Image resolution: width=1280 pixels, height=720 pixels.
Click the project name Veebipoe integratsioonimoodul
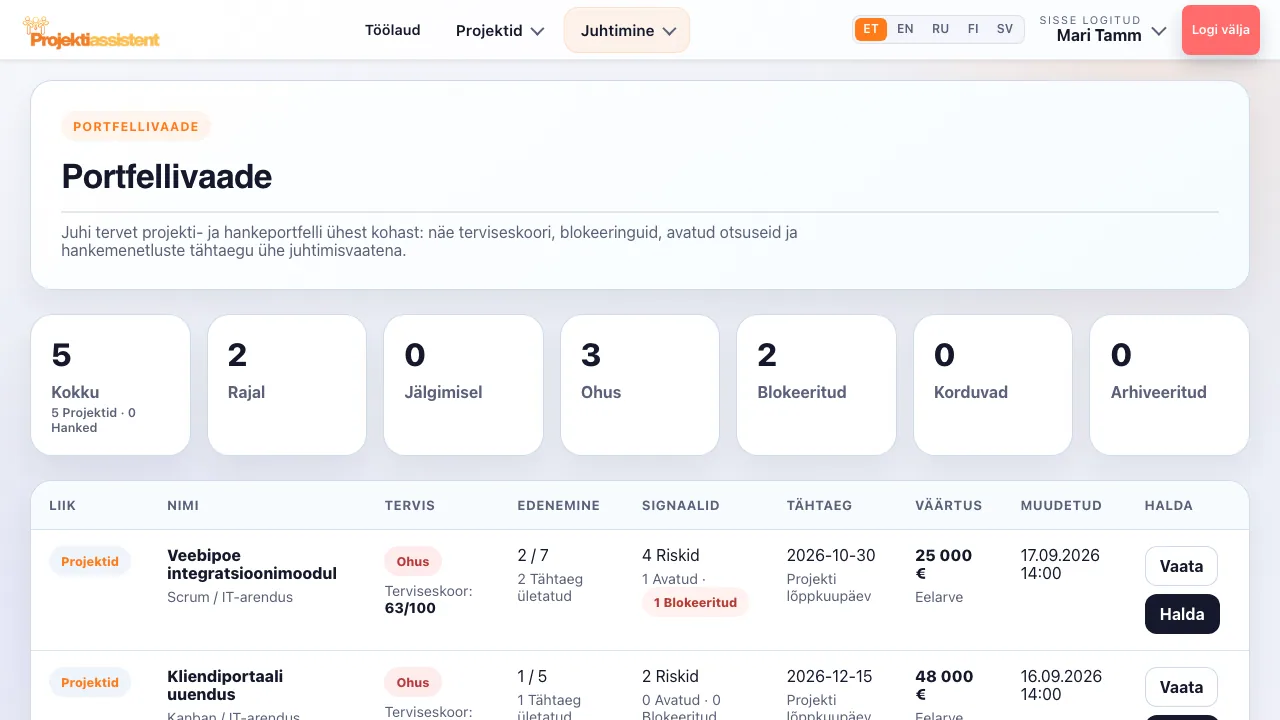252,565
